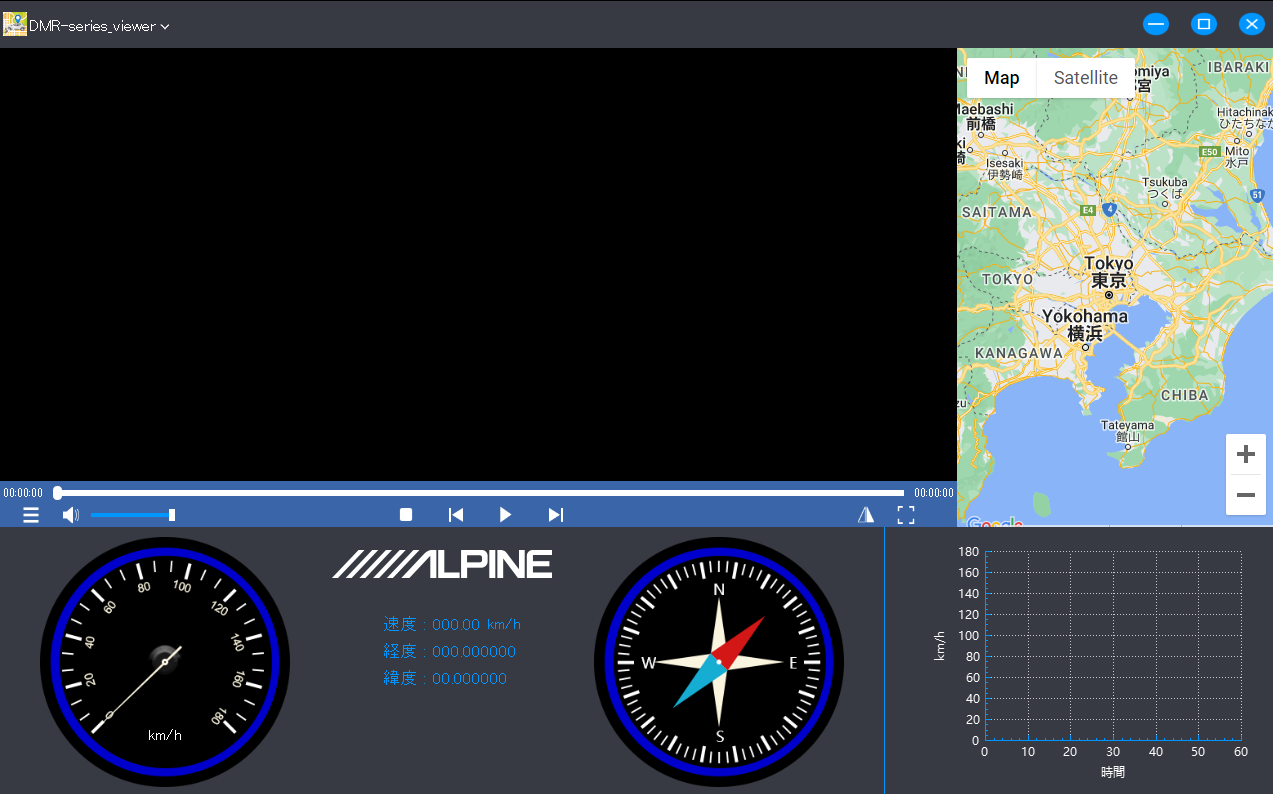Mute the speaker volume icon
The width and height of the screenshot is (1273, 794).
[x=70, y=515]
